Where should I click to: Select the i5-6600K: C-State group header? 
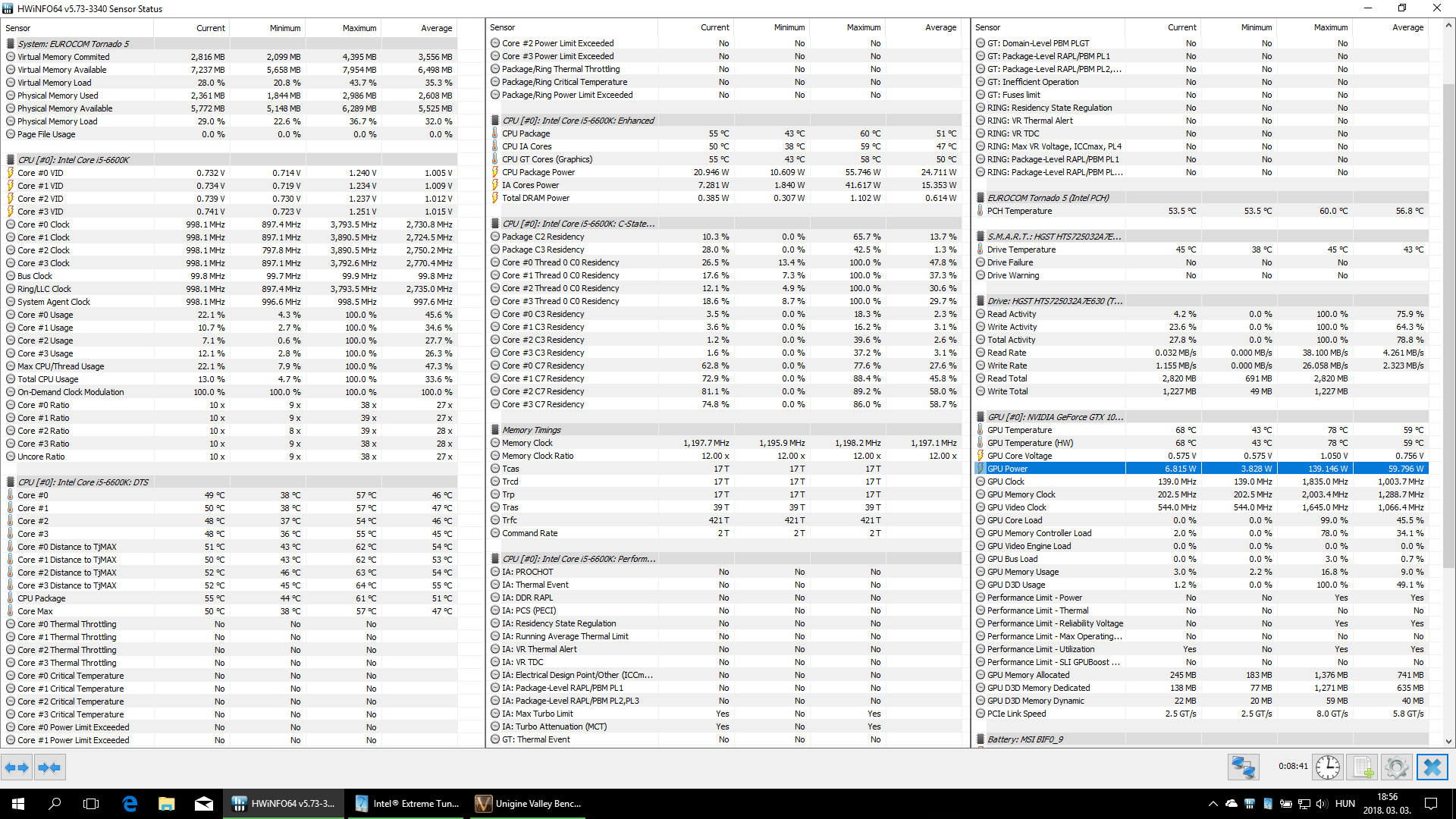(x=724, y=224)
